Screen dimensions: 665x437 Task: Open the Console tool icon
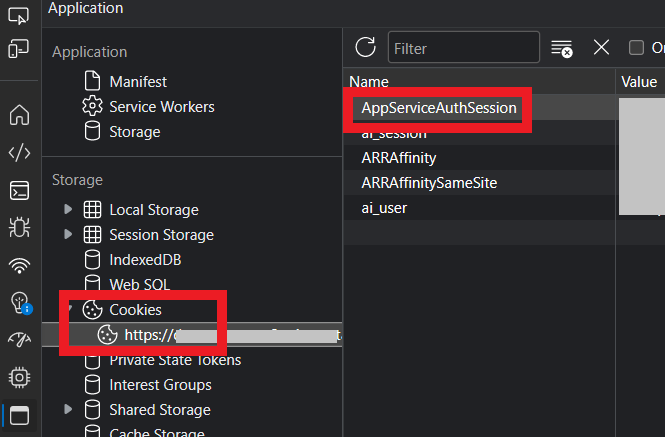(19, 190)
